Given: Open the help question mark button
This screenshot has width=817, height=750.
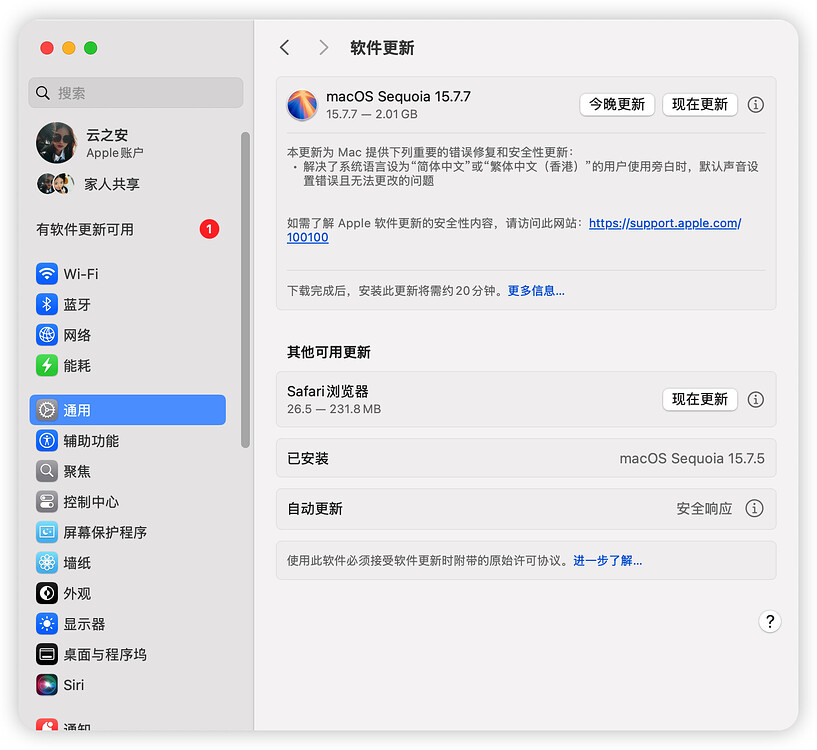Looking at the screenshot, I should [770, 621].
